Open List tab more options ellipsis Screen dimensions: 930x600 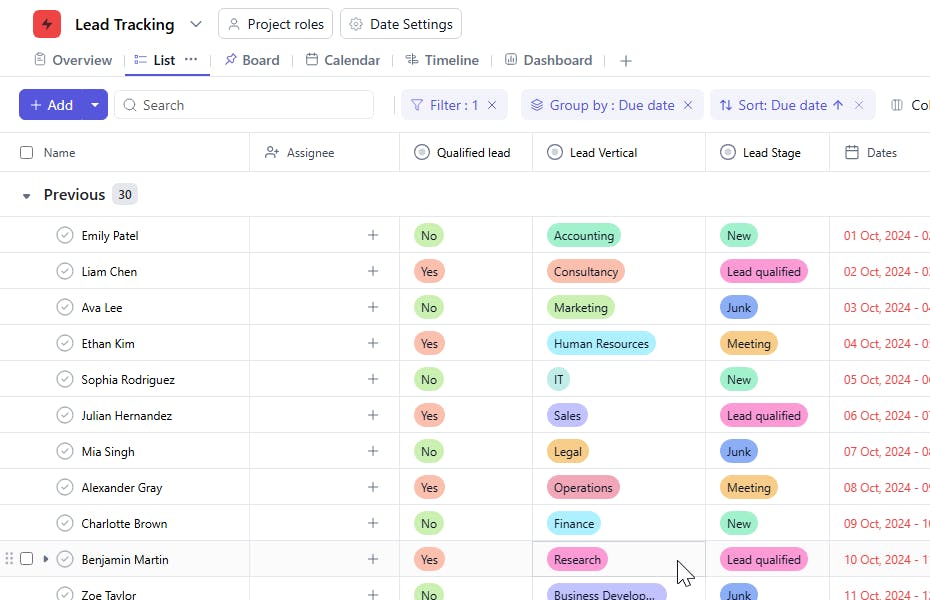(x=191, y=60)
